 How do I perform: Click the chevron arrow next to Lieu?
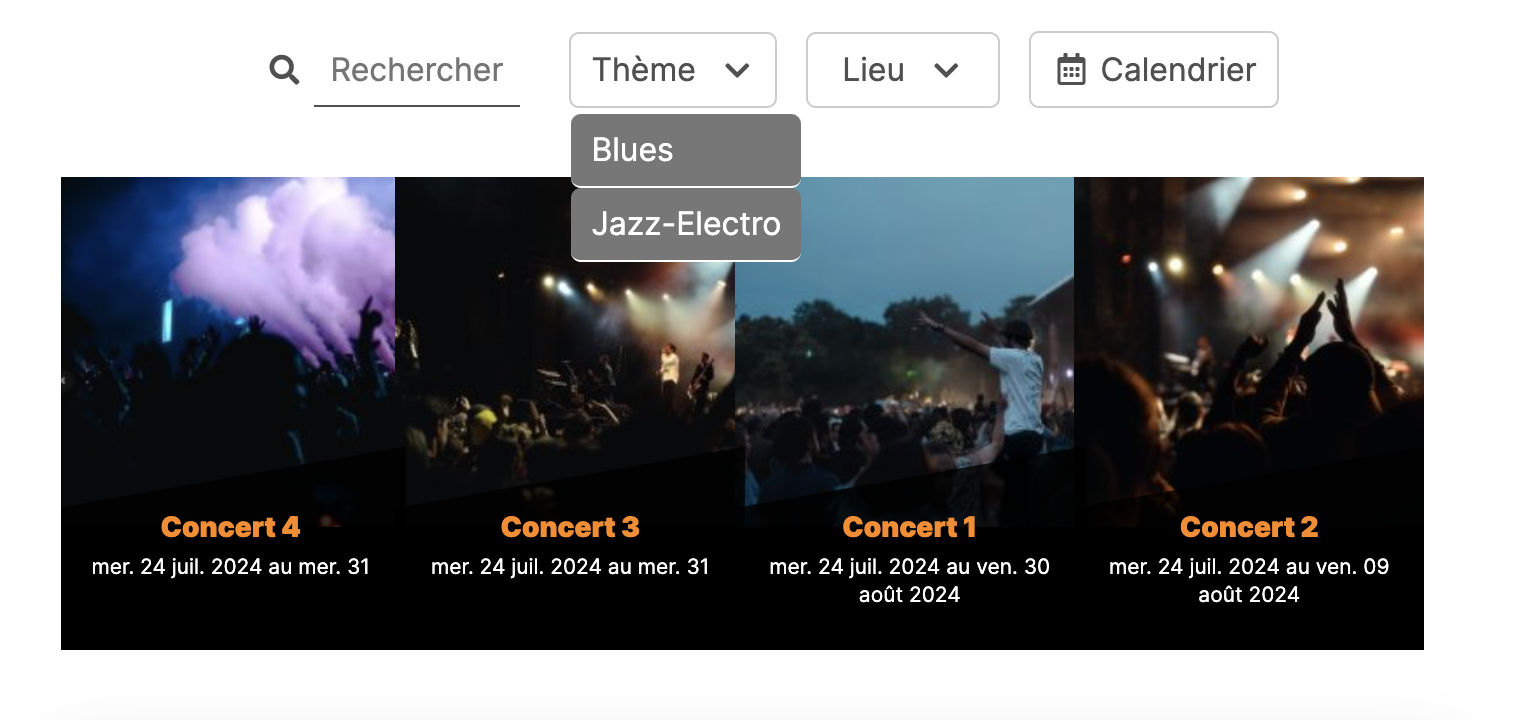point(946,70)
